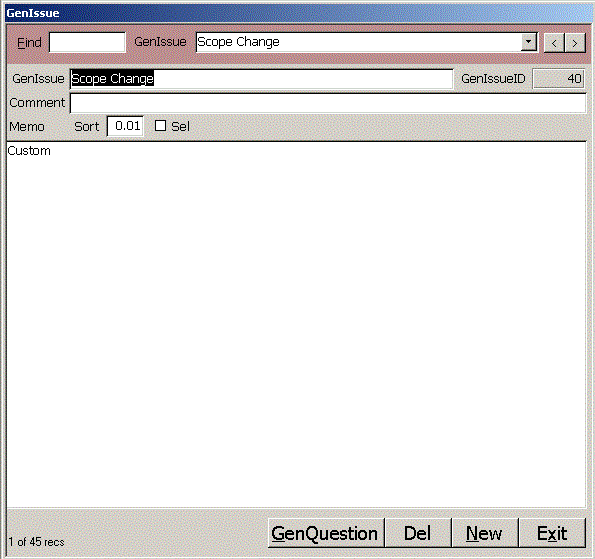Click the Find label
Viewport: 595px width, 559px height.
(29, 43)
